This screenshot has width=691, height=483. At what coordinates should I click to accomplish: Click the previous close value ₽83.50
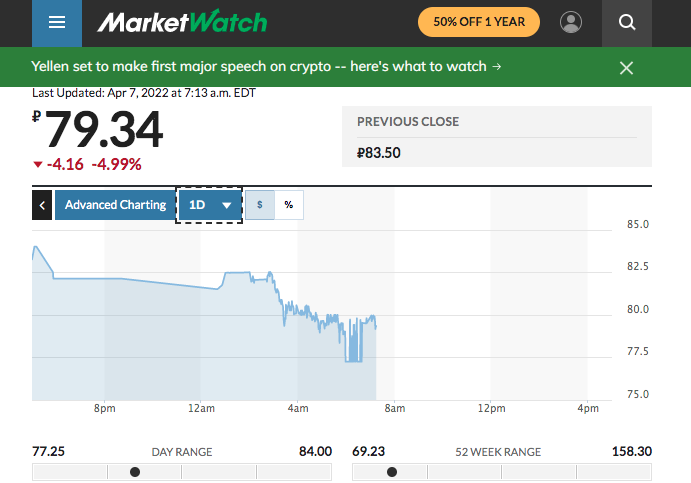click(x=379, y=153)
